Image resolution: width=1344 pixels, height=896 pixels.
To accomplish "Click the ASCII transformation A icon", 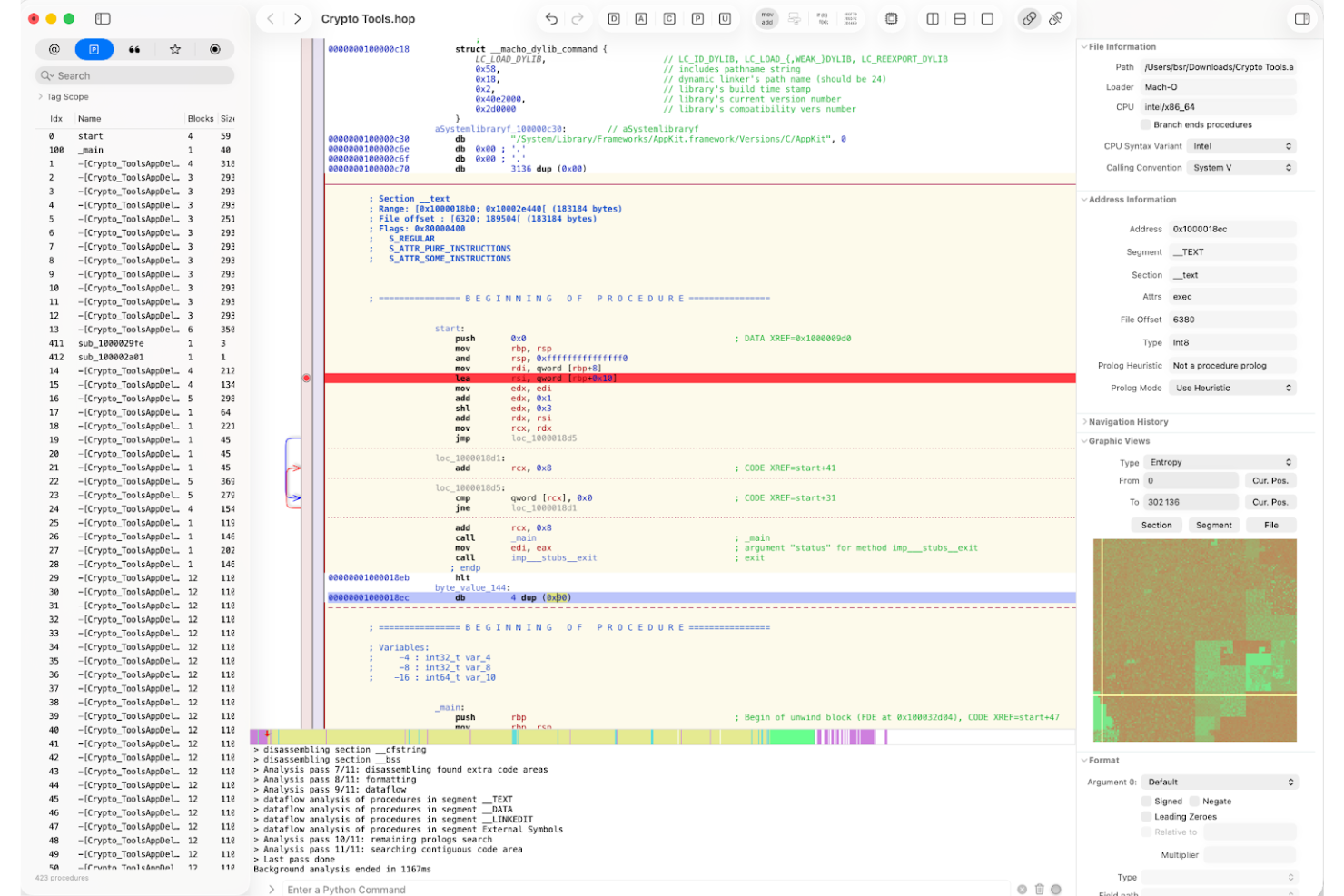I will (639, 18).
